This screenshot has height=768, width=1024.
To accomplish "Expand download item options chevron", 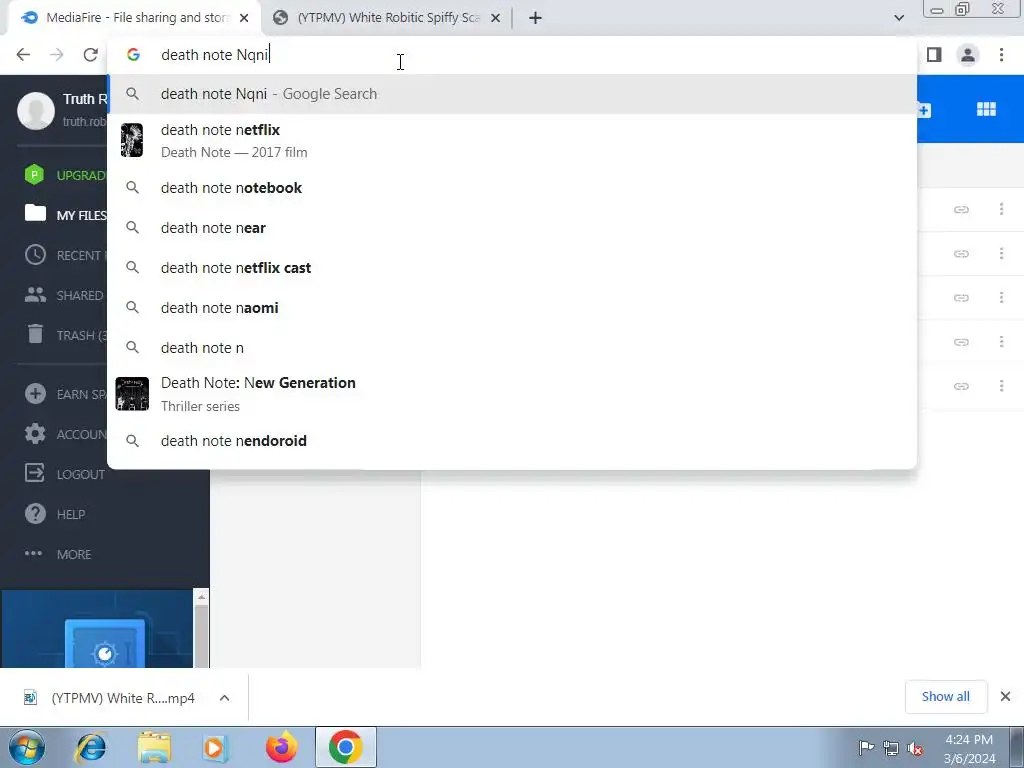I will click(x=224, y=698).
